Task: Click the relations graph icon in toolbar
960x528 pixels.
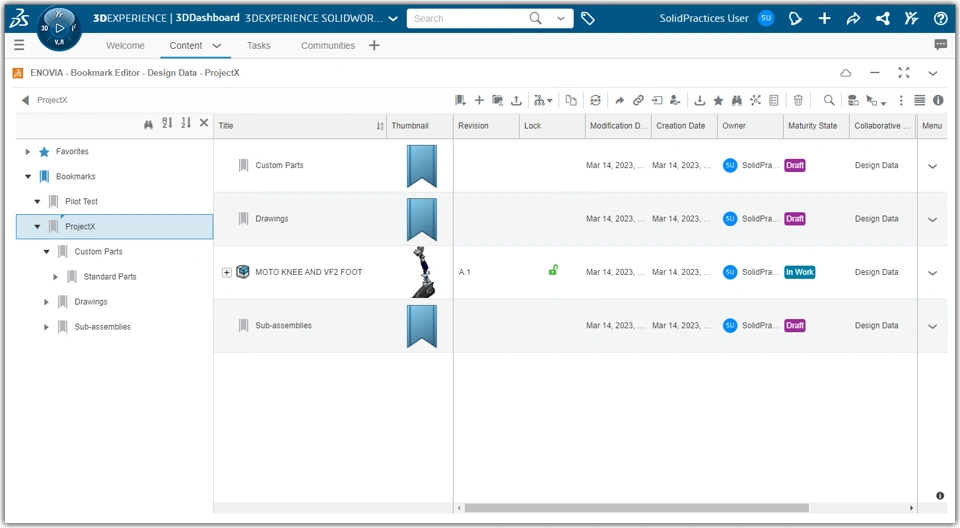Action: 756,100
